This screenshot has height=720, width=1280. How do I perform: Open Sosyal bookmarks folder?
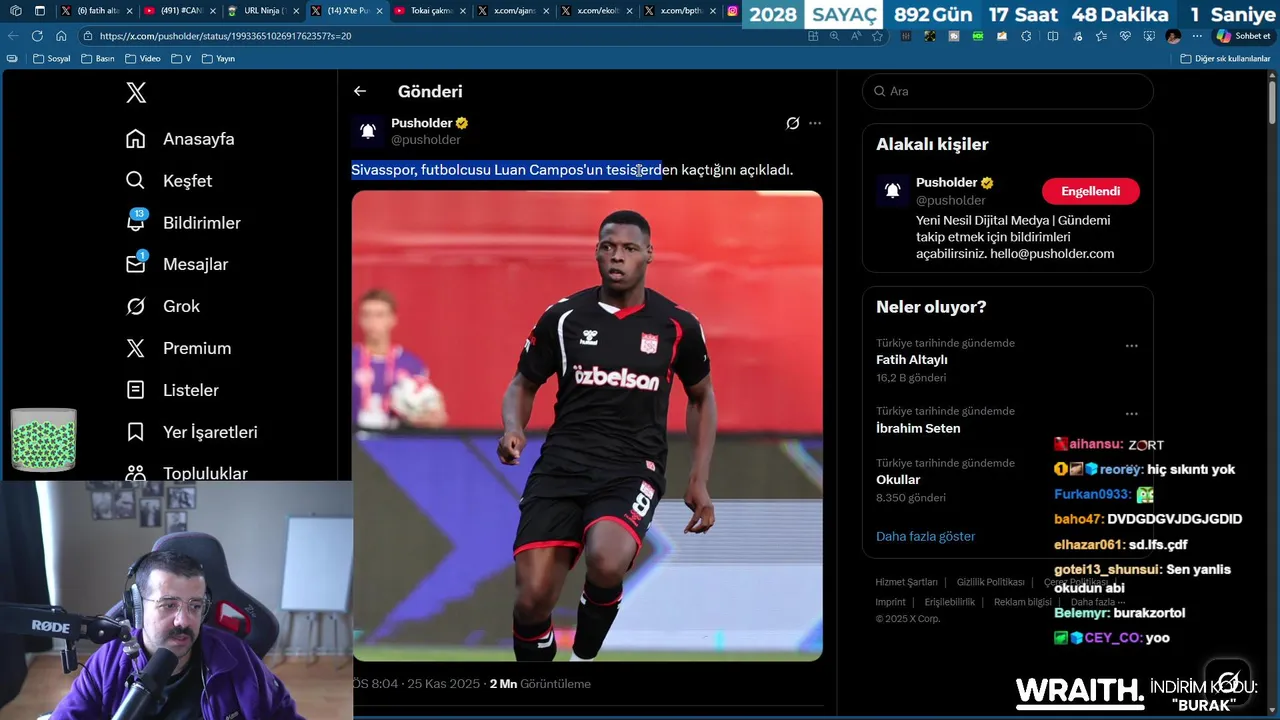point(52,59)
